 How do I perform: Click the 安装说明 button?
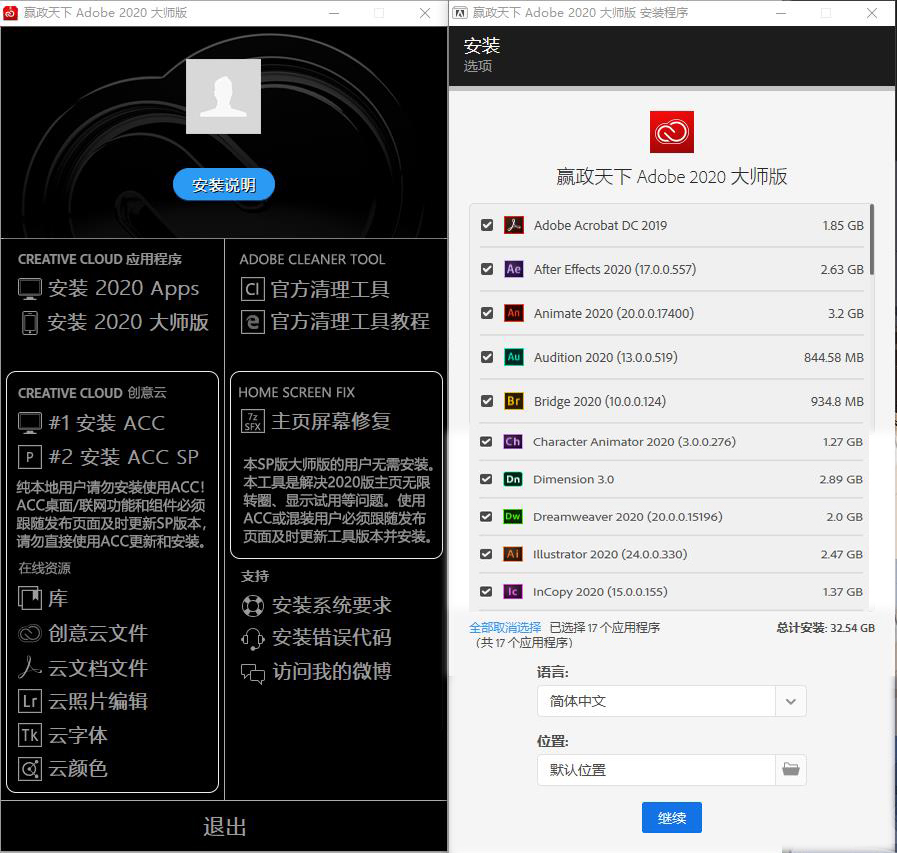[x=224, y=185]
